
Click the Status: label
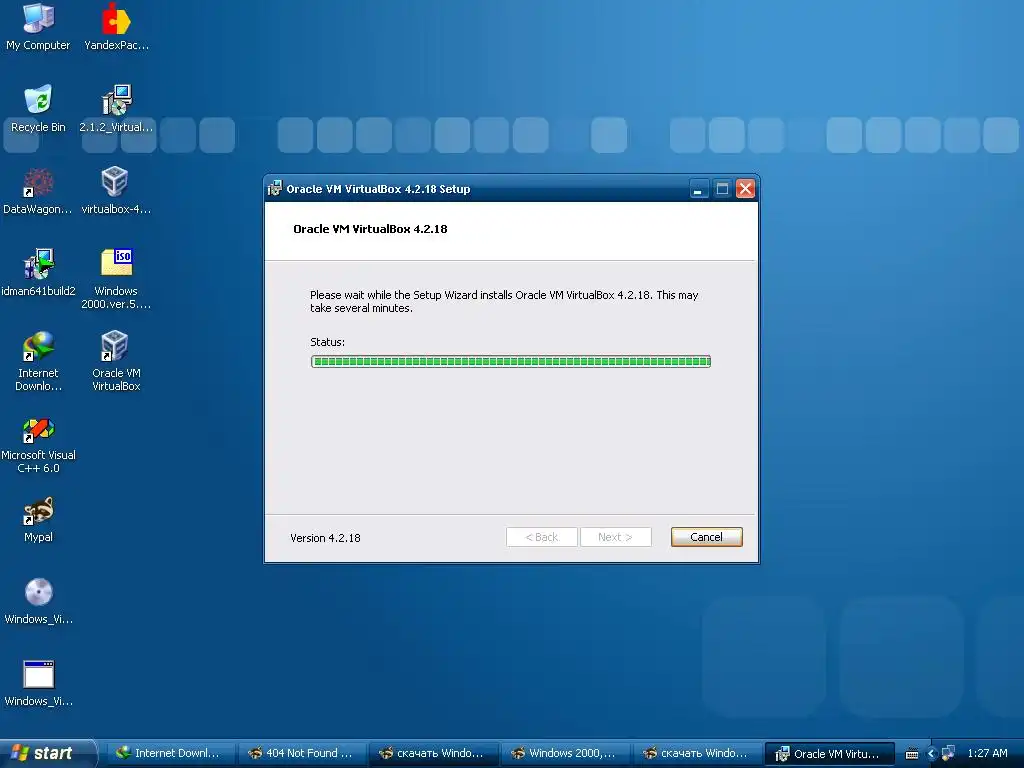coord(327,342)
